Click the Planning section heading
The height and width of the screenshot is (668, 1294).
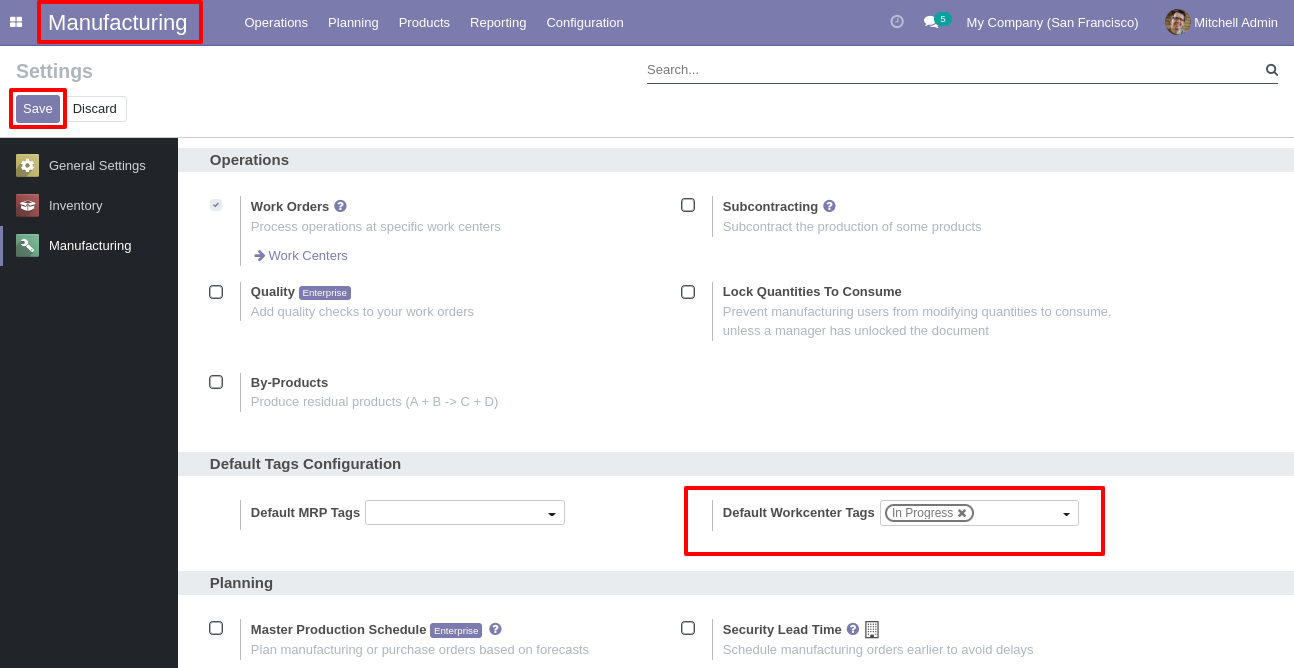[x=241, y=583]
